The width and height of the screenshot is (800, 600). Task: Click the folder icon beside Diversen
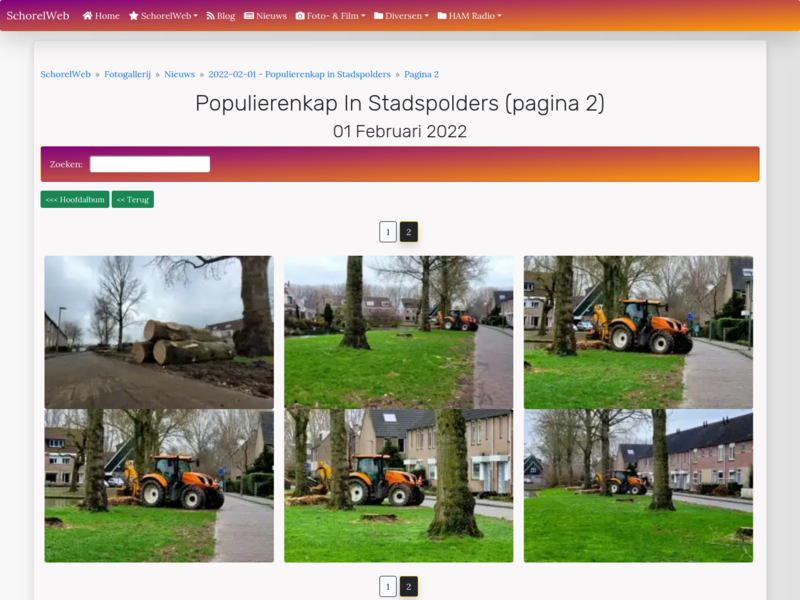(x=379, y=16)
